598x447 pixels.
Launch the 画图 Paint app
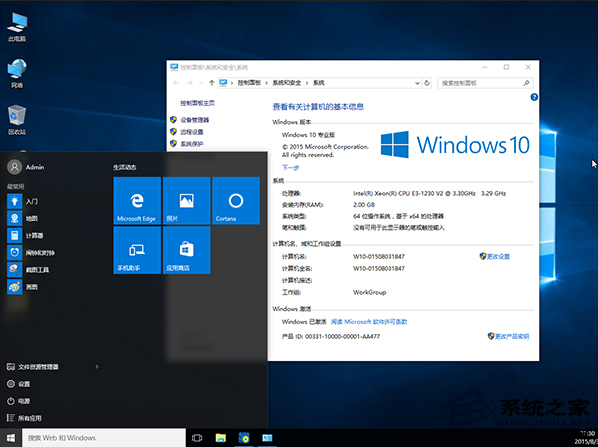point(23,287)
